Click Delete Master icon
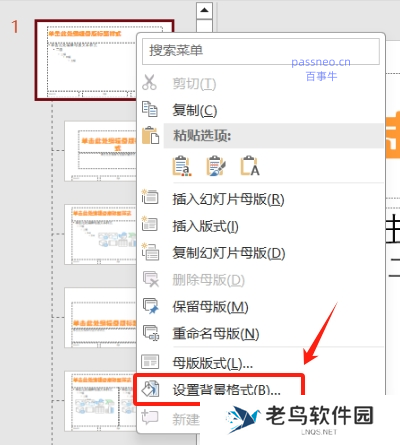The height and width of the screenshot is (445, 400). [x=151, y=279]
